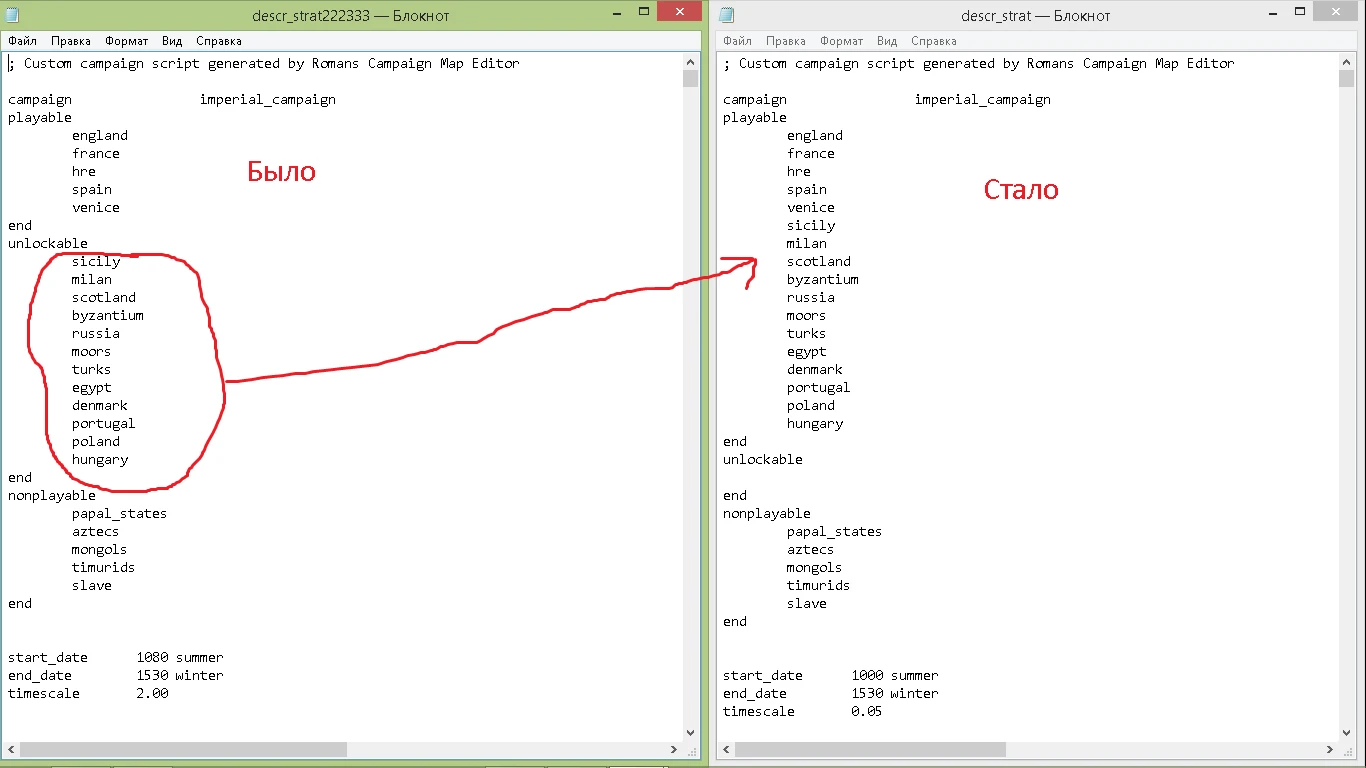Open Правка menu in descr_strat222333 window
This screenshot has height=768, width=1366.
pyautogui.click(x=71, y=41)
